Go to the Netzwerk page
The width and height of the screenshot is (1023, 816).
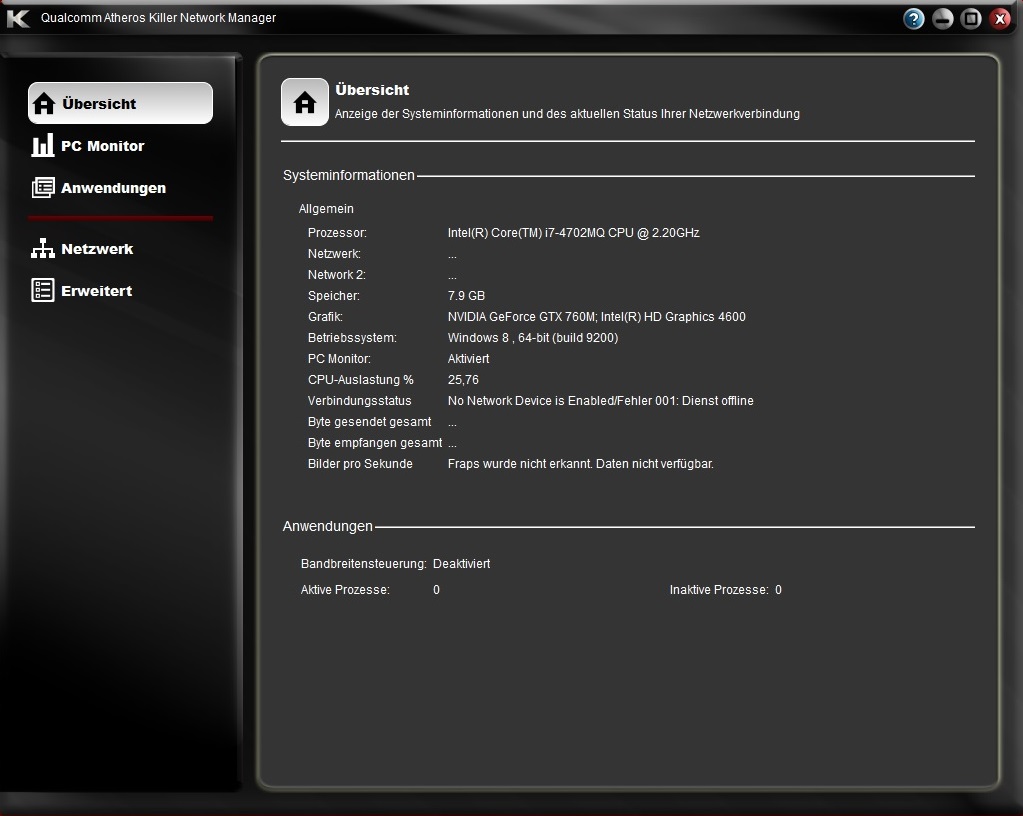pos(82,249)
